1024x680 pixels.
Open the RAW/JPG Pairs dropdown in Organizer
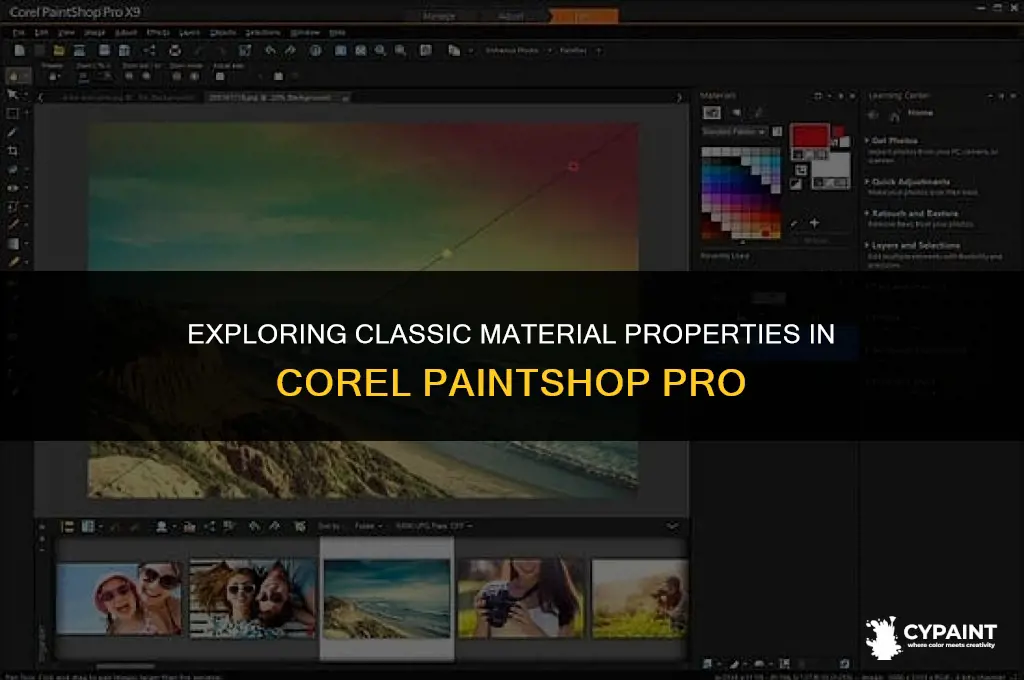tap(434, 526)
